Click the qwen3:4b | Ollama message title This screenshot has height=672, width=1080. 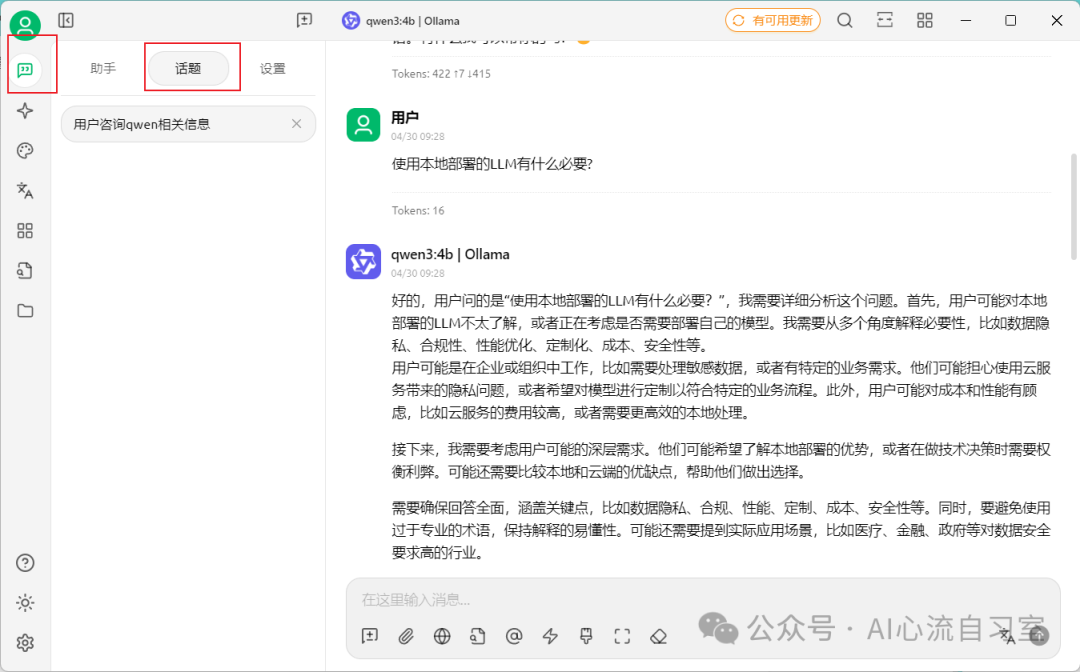(x=450, y=254)
